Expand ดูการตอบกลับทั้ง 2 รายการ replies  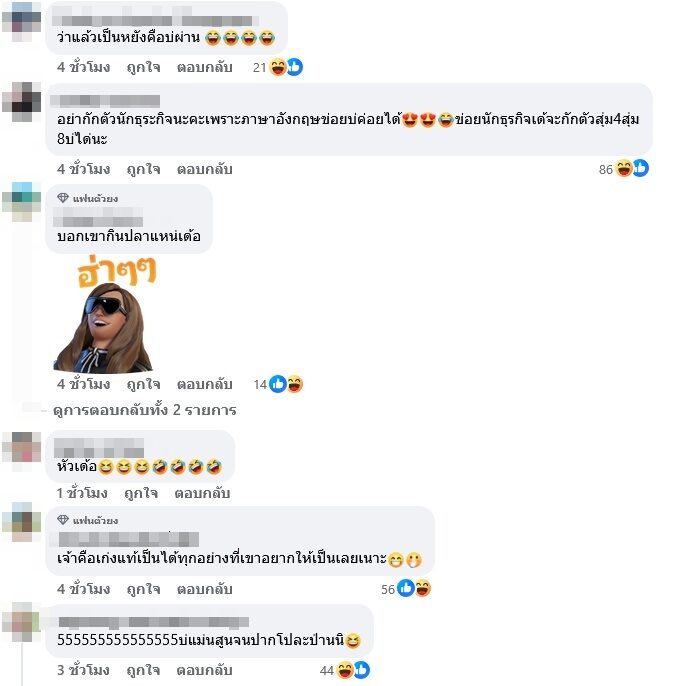(144, 410)
